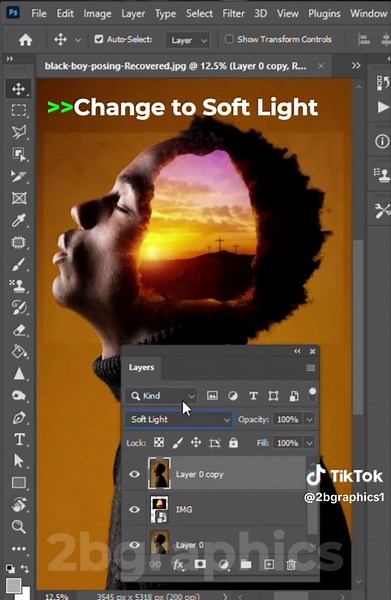Image resolution: width=391 pixels, height=600 pixels.
Task: Open Layers panel hamburger menu
Action: point(311,368)
